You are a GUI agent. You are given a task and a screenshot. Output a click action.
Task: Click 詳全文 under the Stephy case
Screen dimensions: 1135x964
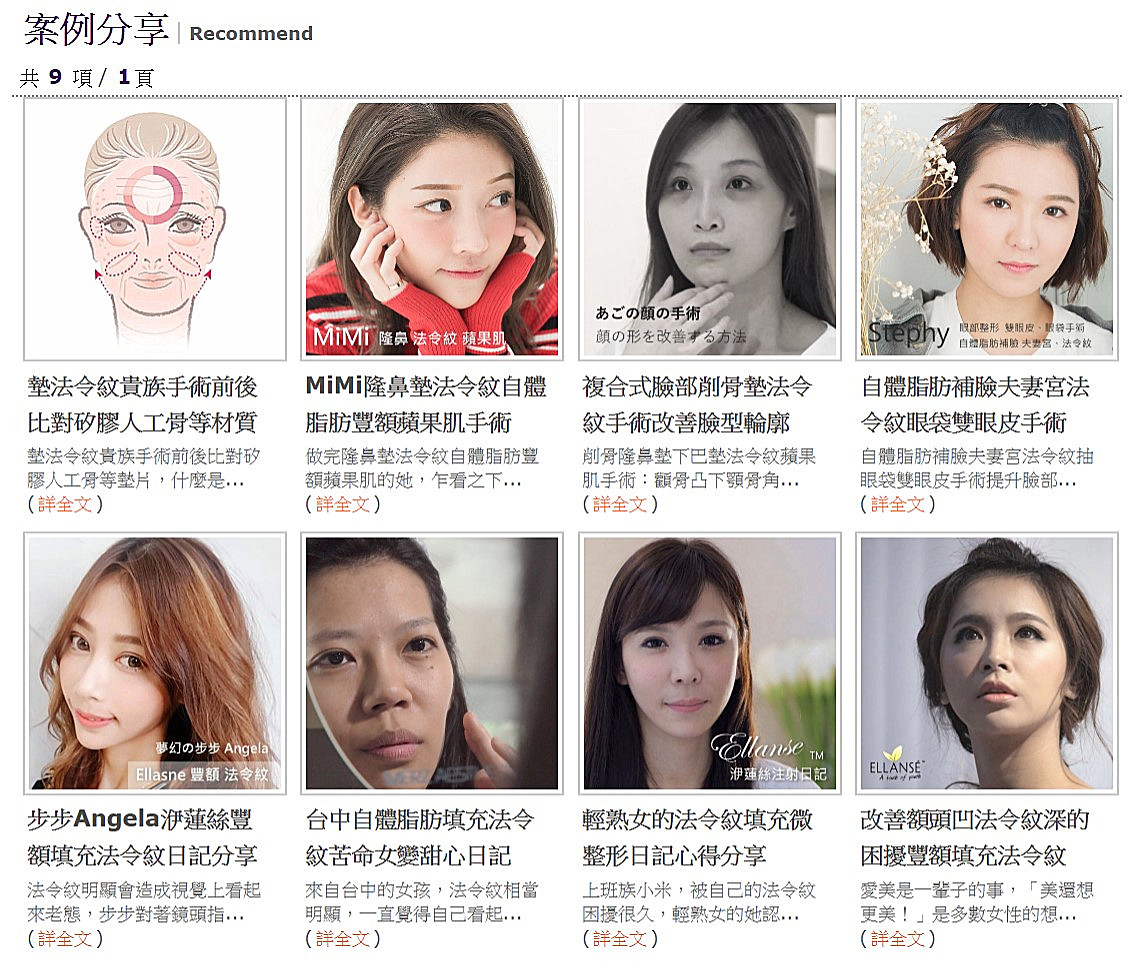point(898,504)
